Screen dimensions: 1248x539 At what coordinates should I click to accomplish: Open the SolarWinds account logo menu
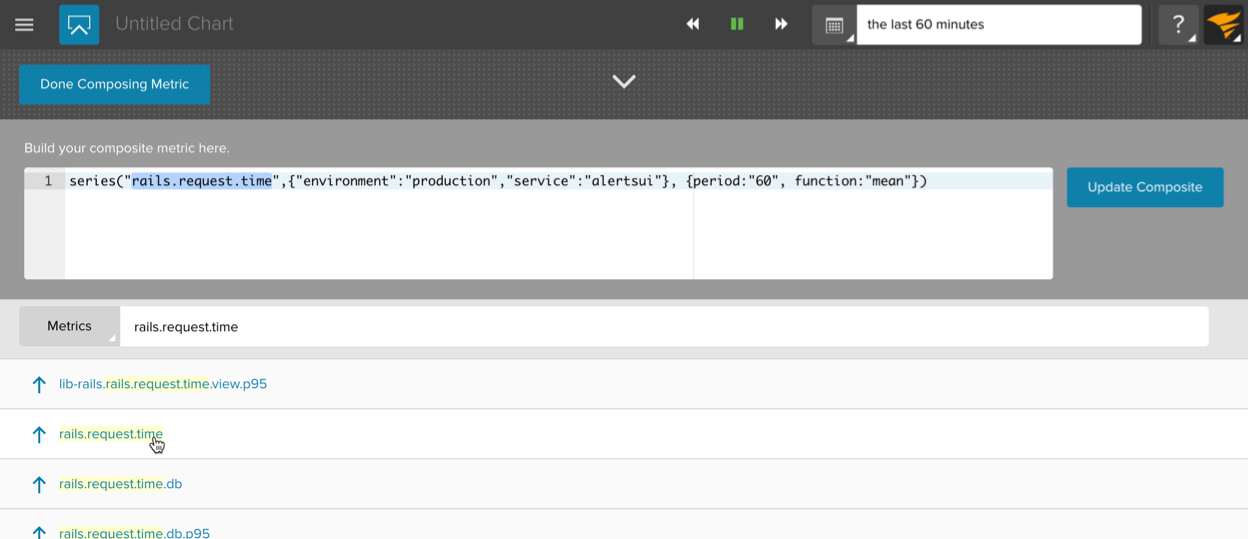pyautogui.click(x=1222, y=25)
